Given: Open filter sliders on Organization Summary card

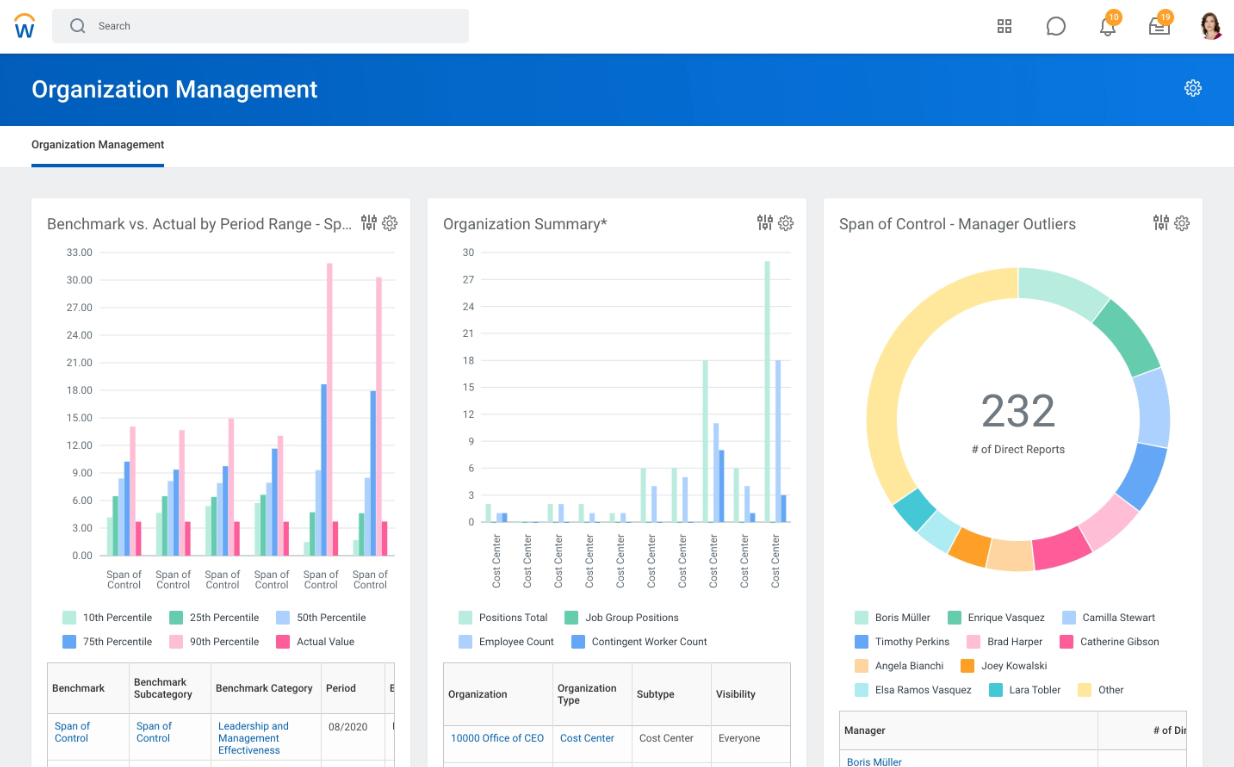Looking at the screenshot, I should click(765, 223).
